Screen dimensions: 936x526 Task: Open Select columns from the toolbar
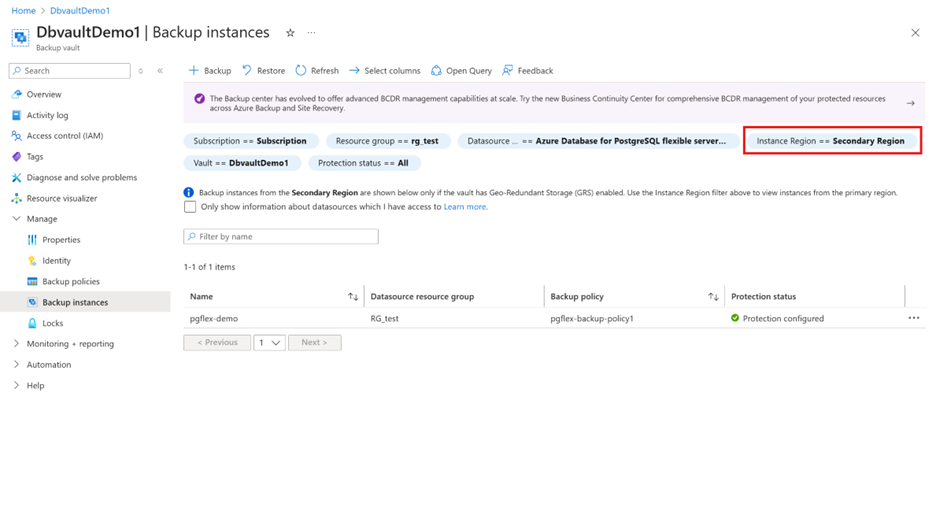[384, 70]
